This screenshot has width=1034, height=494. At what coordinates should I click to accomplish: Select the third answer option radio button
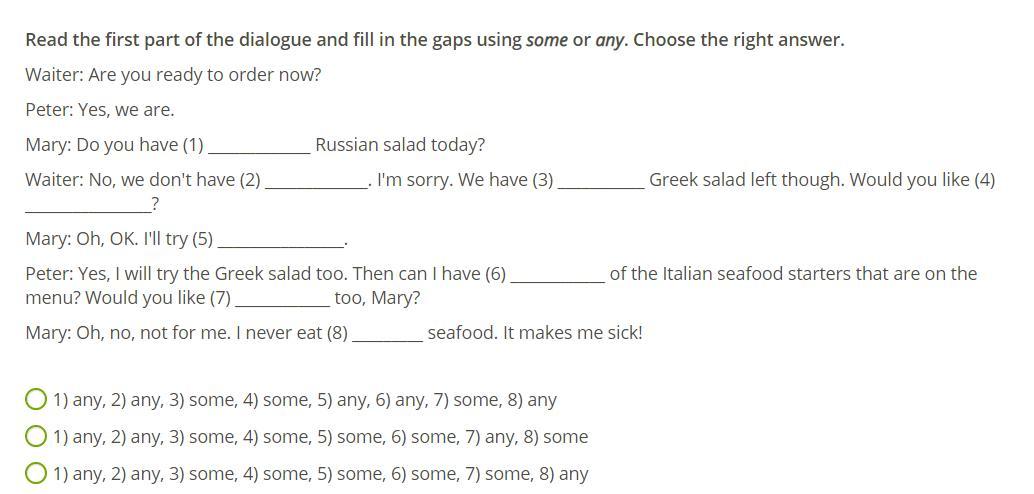click(x=36, y=474)
